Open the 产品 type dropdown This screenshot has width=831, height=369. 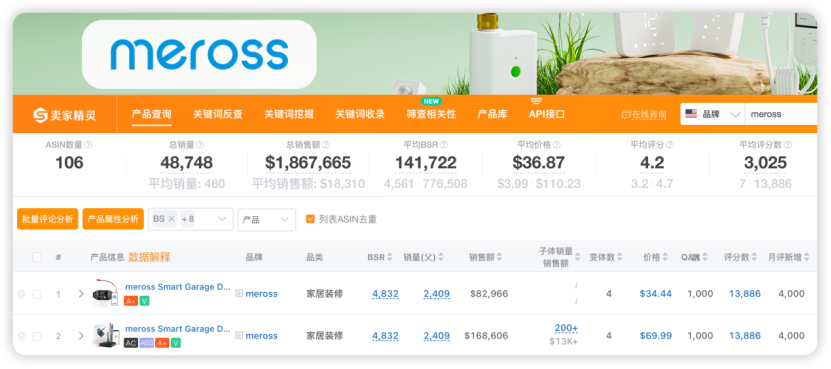267,219
